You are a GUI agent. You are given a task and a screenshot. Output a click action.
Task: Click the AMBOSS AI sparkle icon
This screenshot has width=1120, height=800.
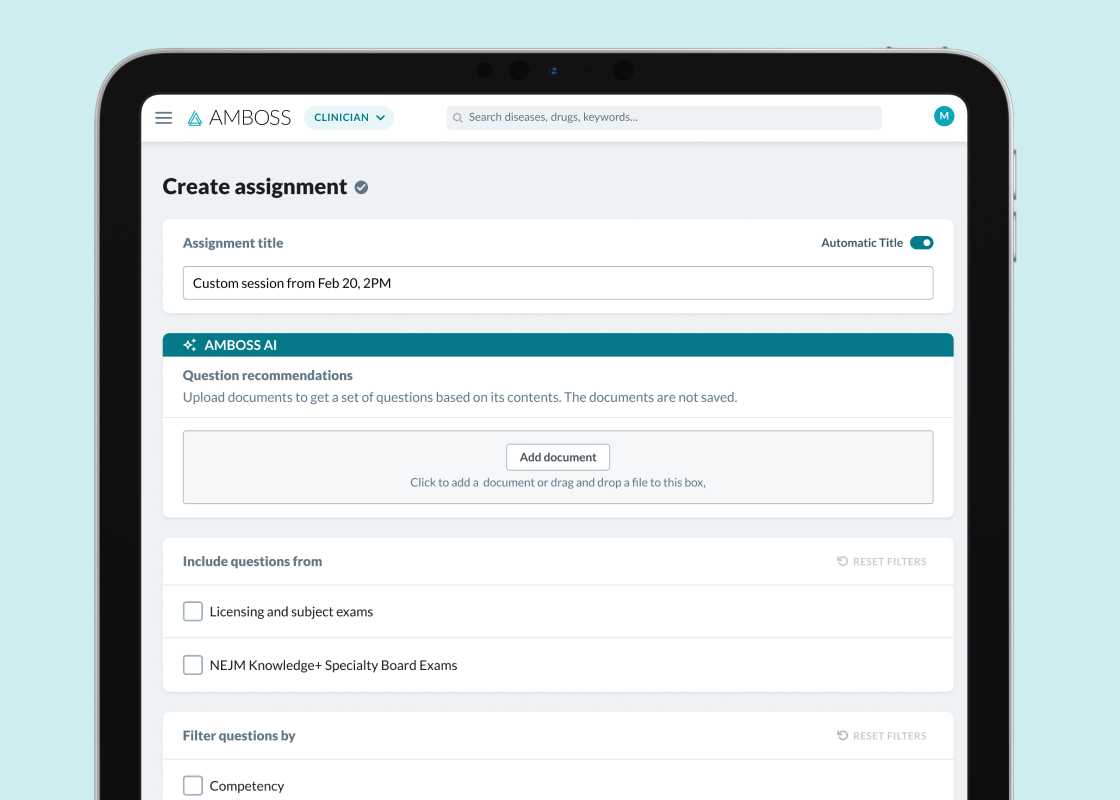189,345
